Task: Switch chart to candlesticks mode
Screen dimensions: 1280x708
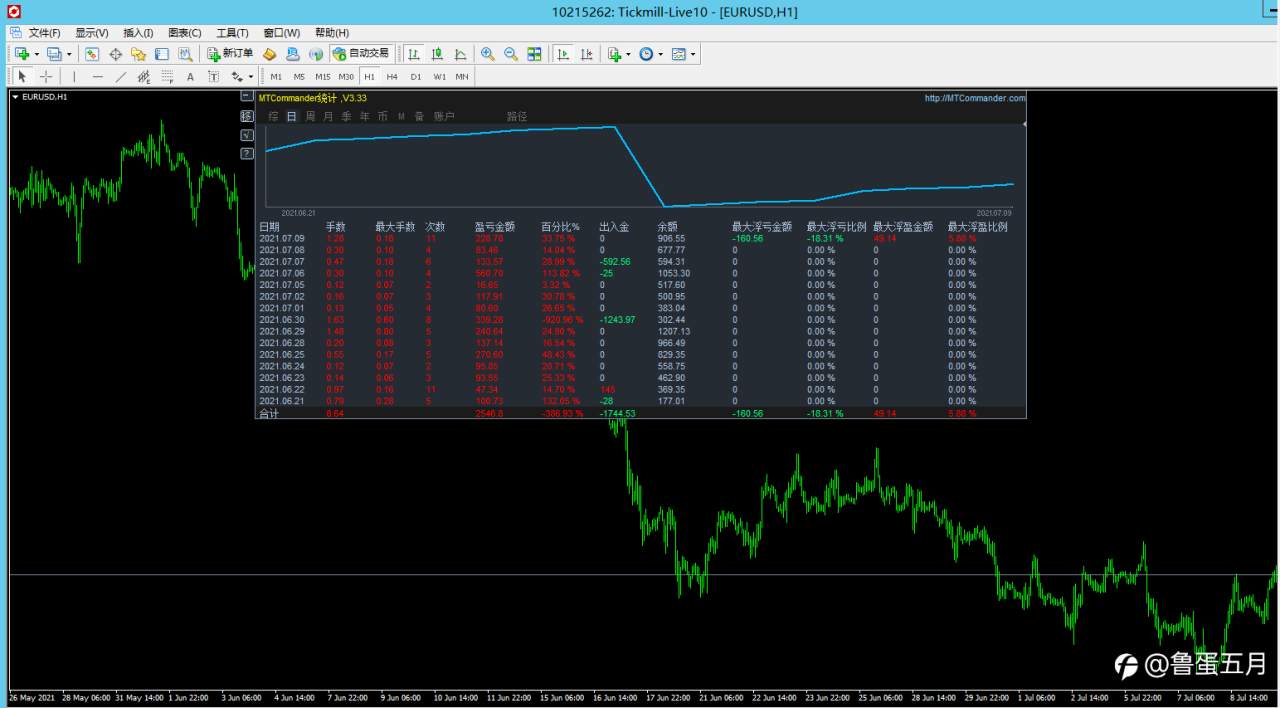Action: (437, 54)
